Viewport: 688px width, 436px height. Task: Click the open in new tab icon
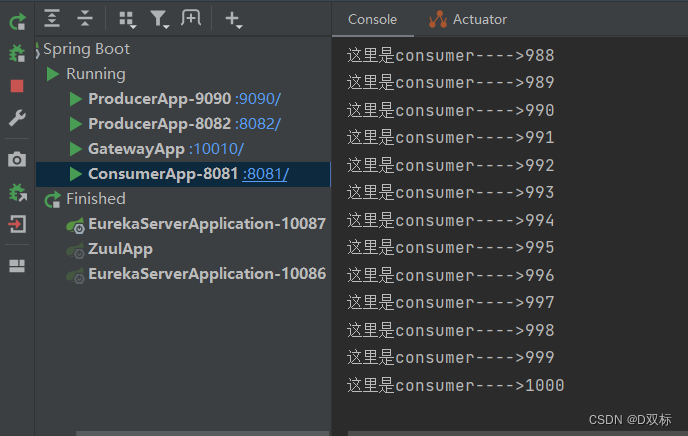click(x=191, y=18)
